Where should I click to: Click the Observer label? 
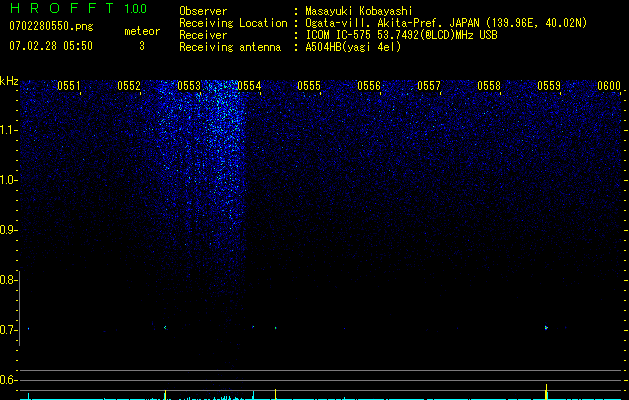pyautogui.click(x=203, y=11)
